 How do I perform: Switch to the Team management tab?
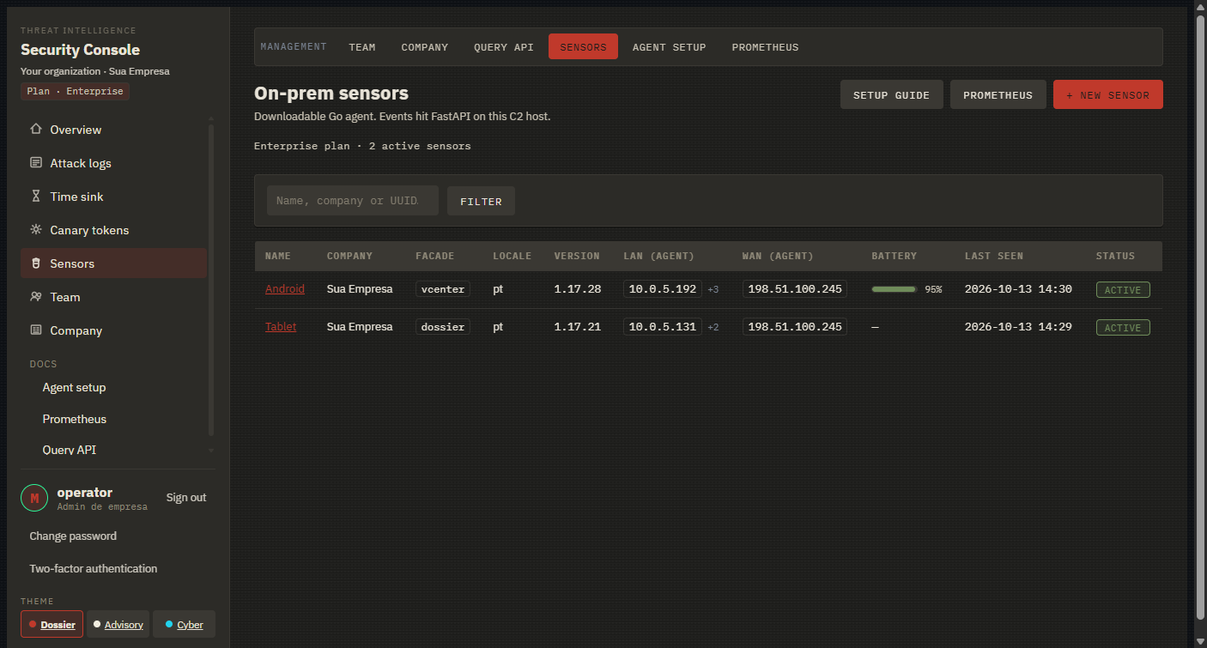coord(362,47)
